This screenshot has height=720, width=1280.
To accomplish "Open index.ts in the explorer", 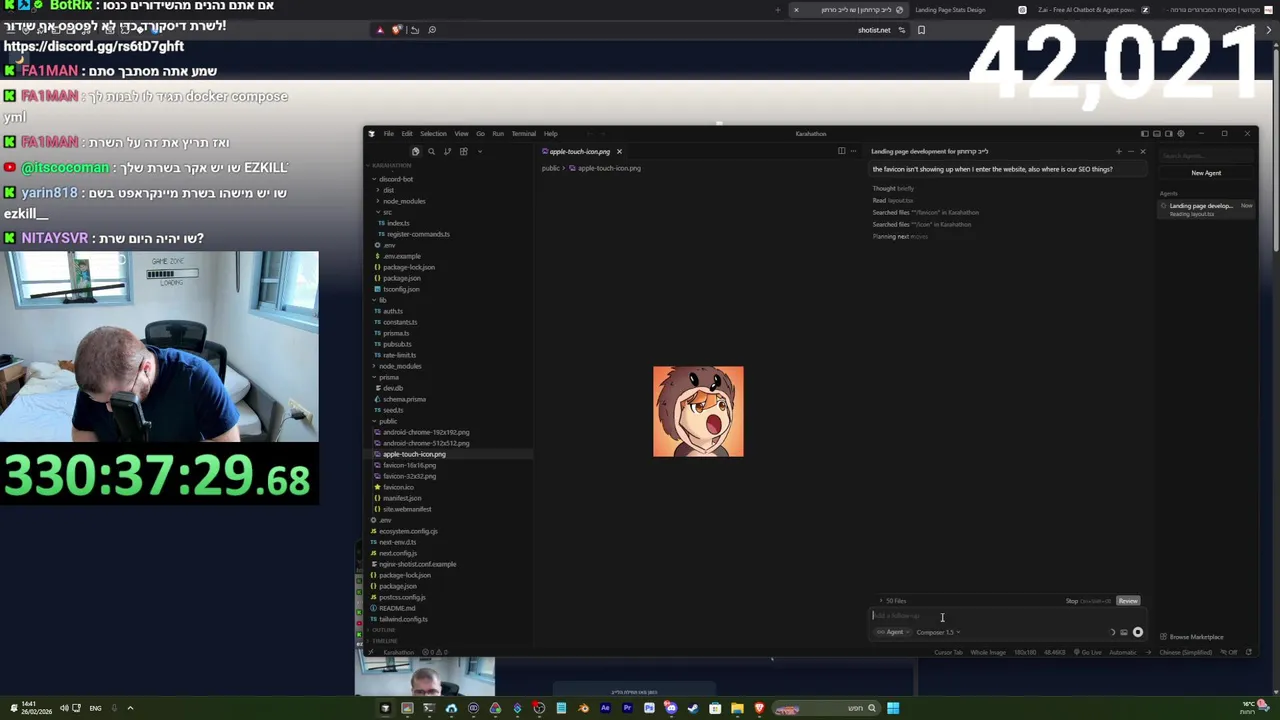I will [399, 223].
